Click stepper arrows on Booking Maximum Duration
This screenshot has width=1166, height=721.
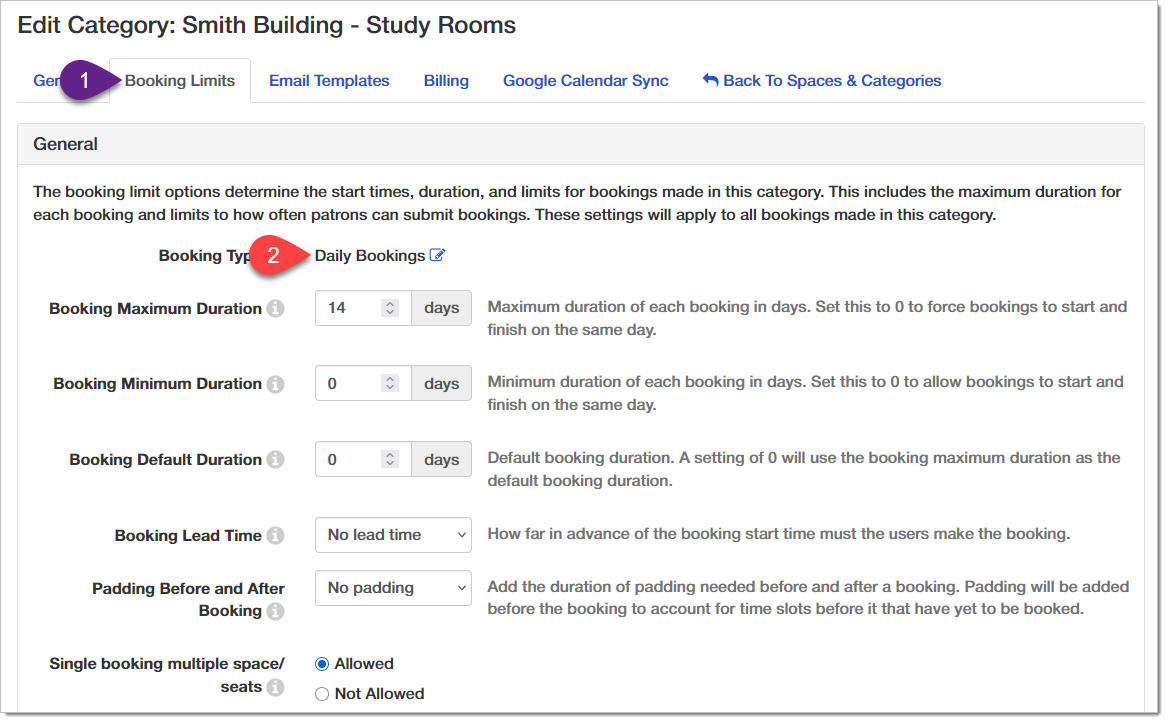[x=390, y=309]
